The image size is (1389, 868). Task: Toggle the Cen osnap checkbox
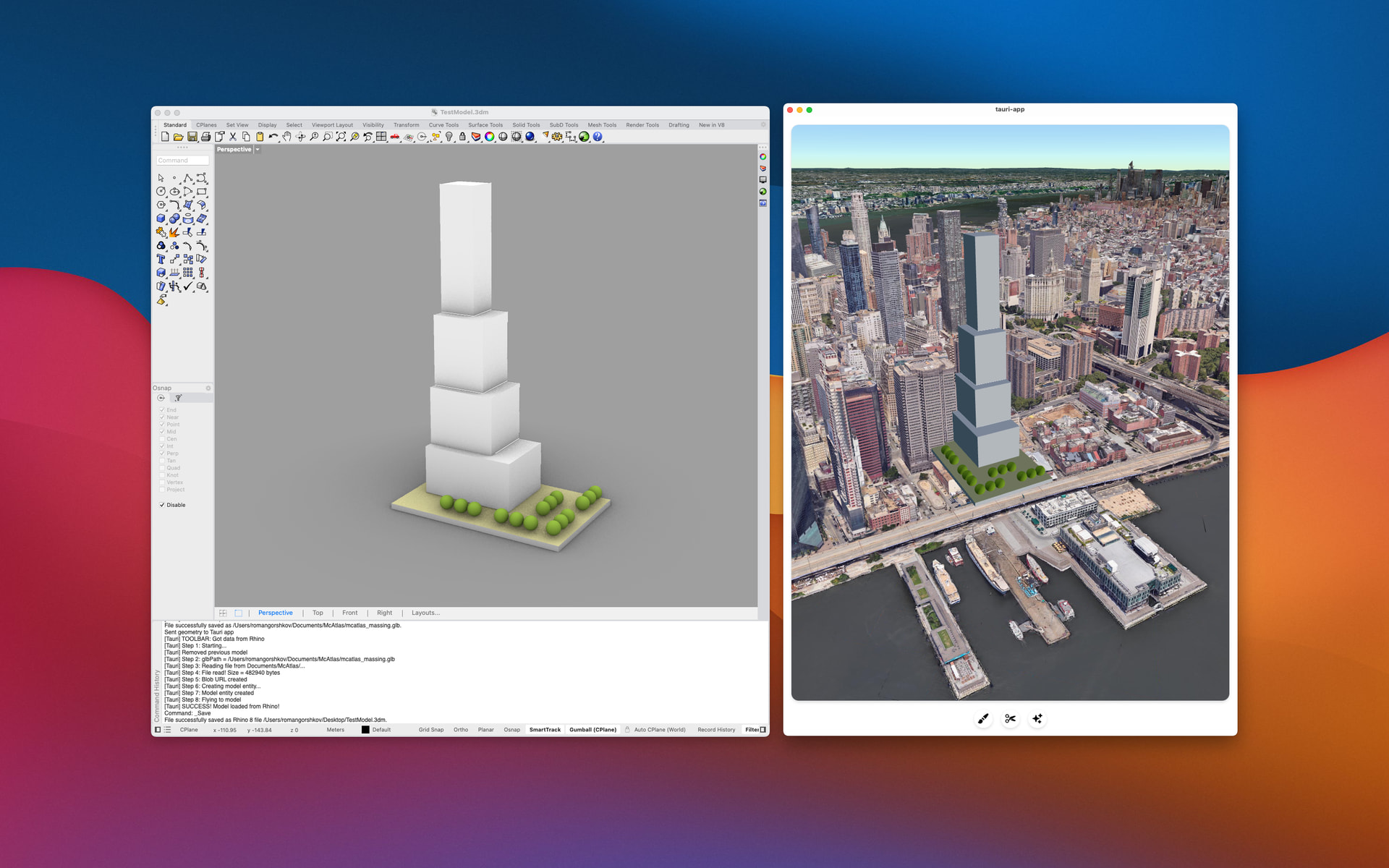point(162,439)
